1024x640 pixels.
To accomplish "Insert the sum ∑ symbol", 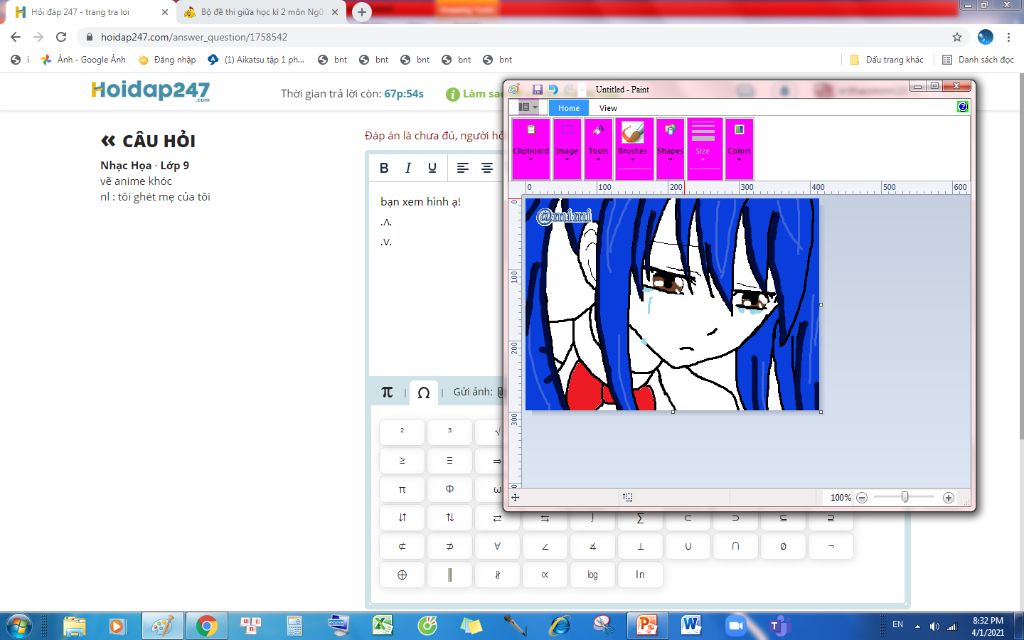I will (640, 519).
